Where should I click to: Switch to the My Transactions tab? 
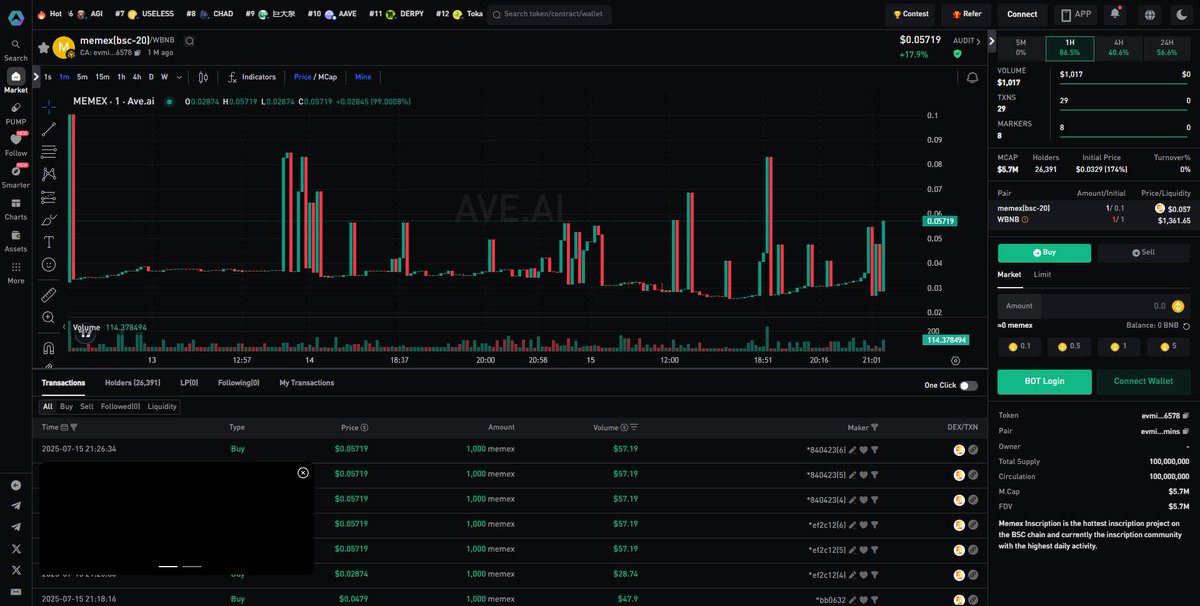pyautogui.click(x=307, y=383)
